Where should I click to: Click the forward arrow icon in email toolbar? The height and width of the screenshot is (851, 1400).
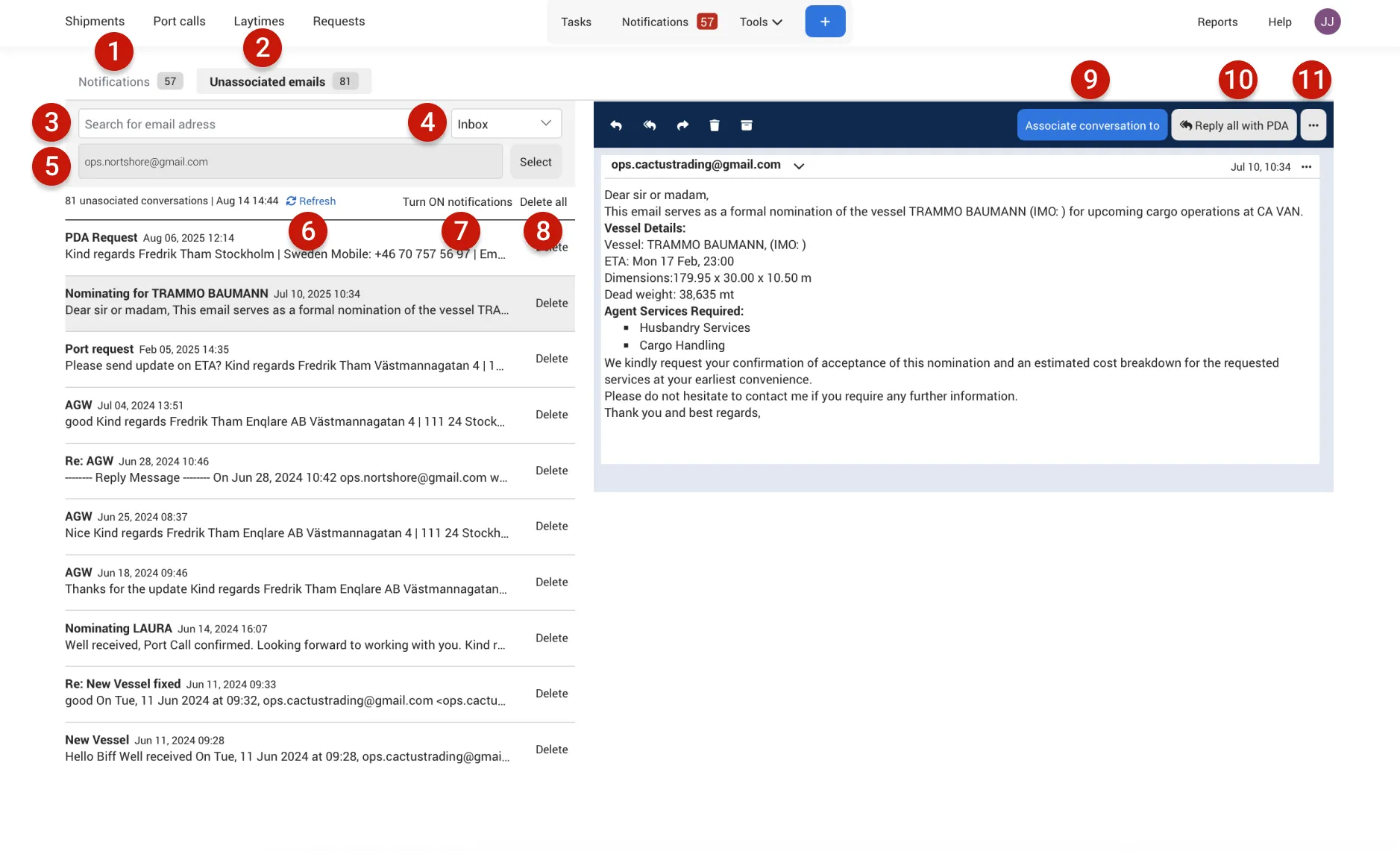click(x=682, y=125)
